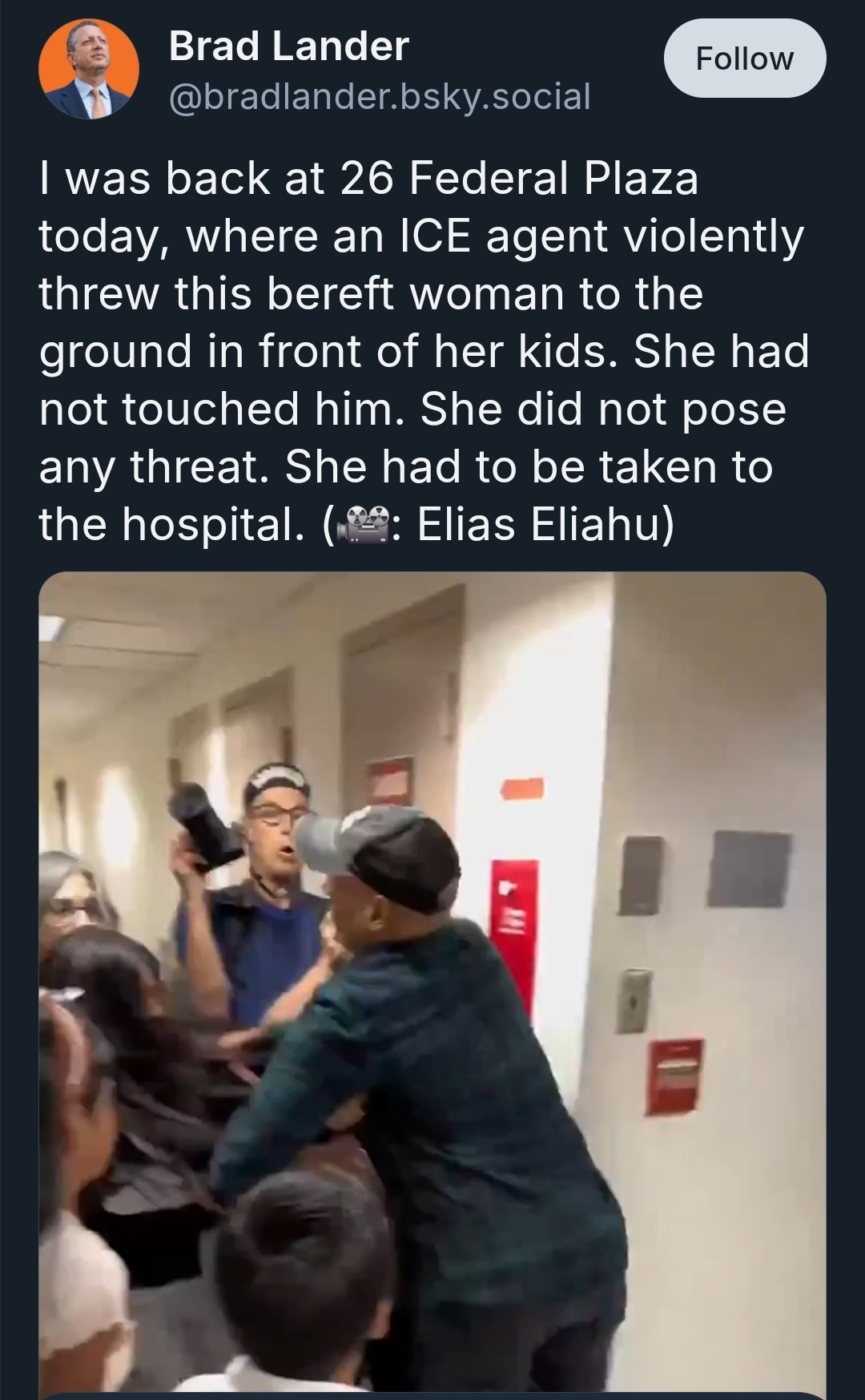Tap the post body paragraph
Screen dimensions: 865x1400
point(424,352)
